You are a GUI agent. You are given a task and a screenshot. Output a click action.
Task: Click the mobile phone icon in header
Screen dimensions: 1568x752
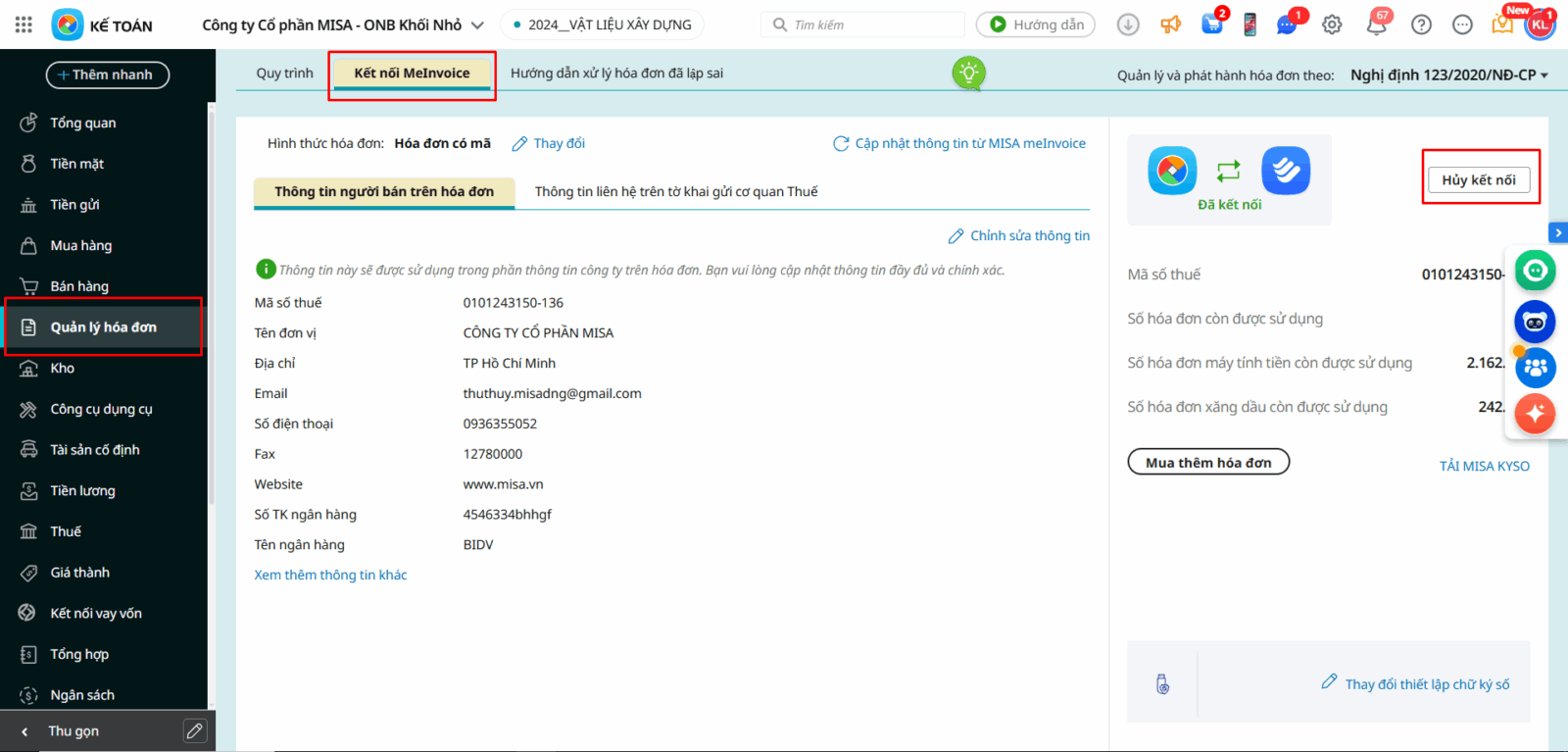(1249, 25)
